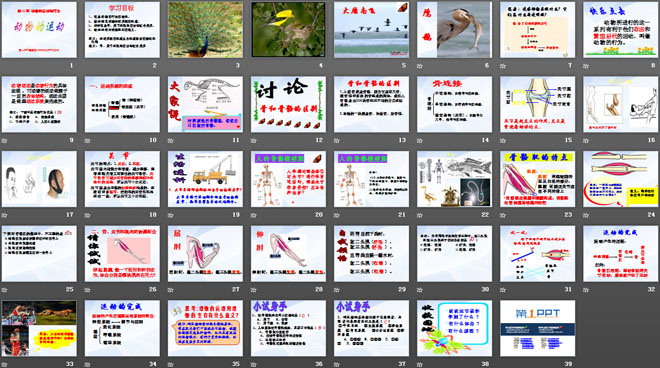660x368 pixels.
Task: Select slide 33 with athletes and cheetah
Action: [x=39, y=328]
